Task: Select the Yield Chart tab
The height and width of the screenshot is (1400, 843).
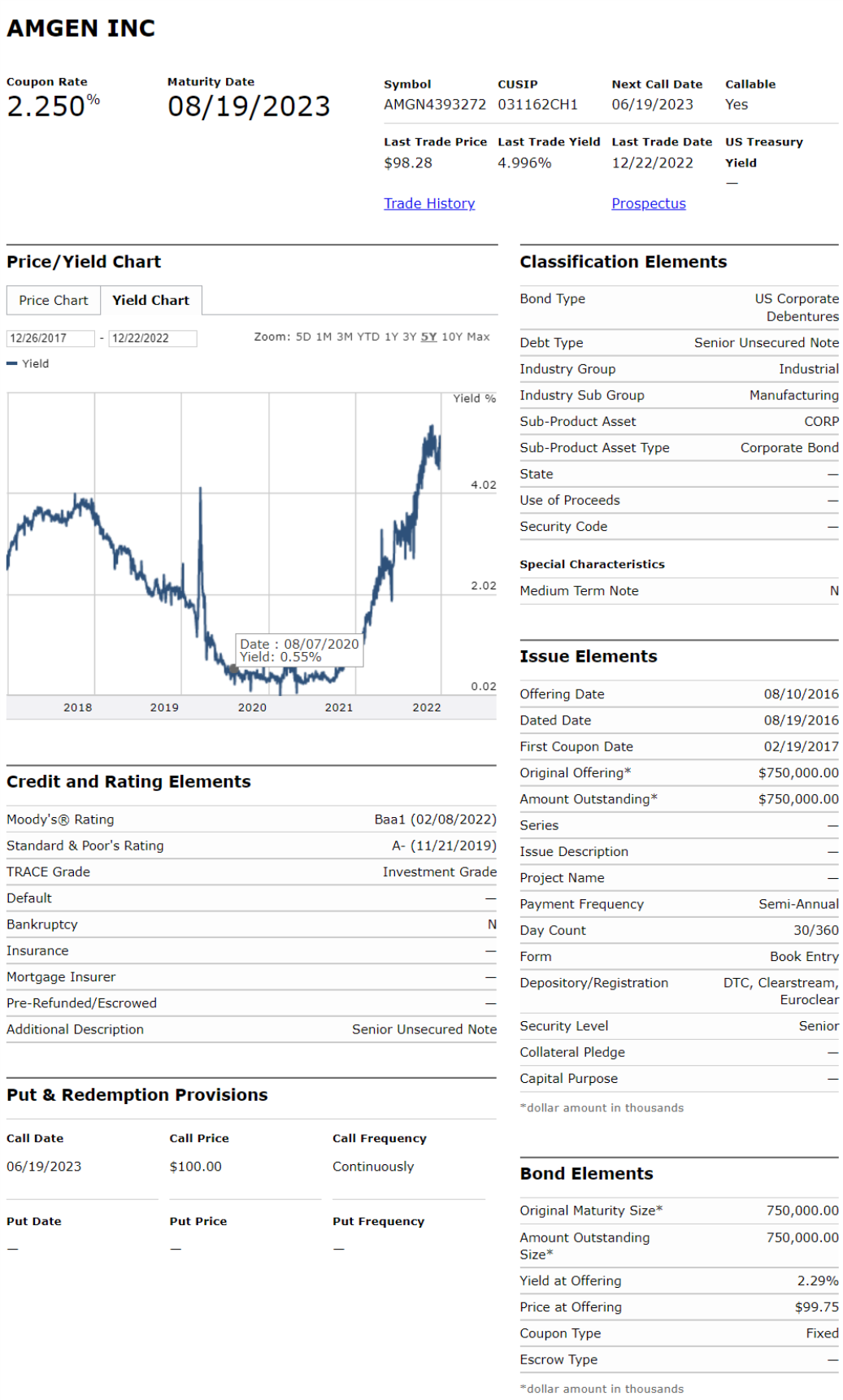Action: point(151,300)
